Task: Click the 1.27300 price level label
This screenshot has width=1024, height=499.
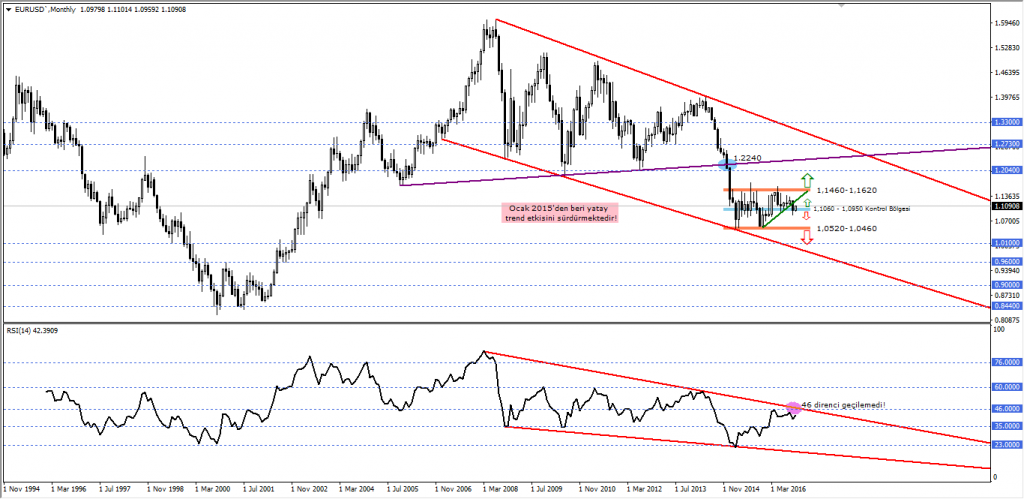Action: click(1006, 144)
